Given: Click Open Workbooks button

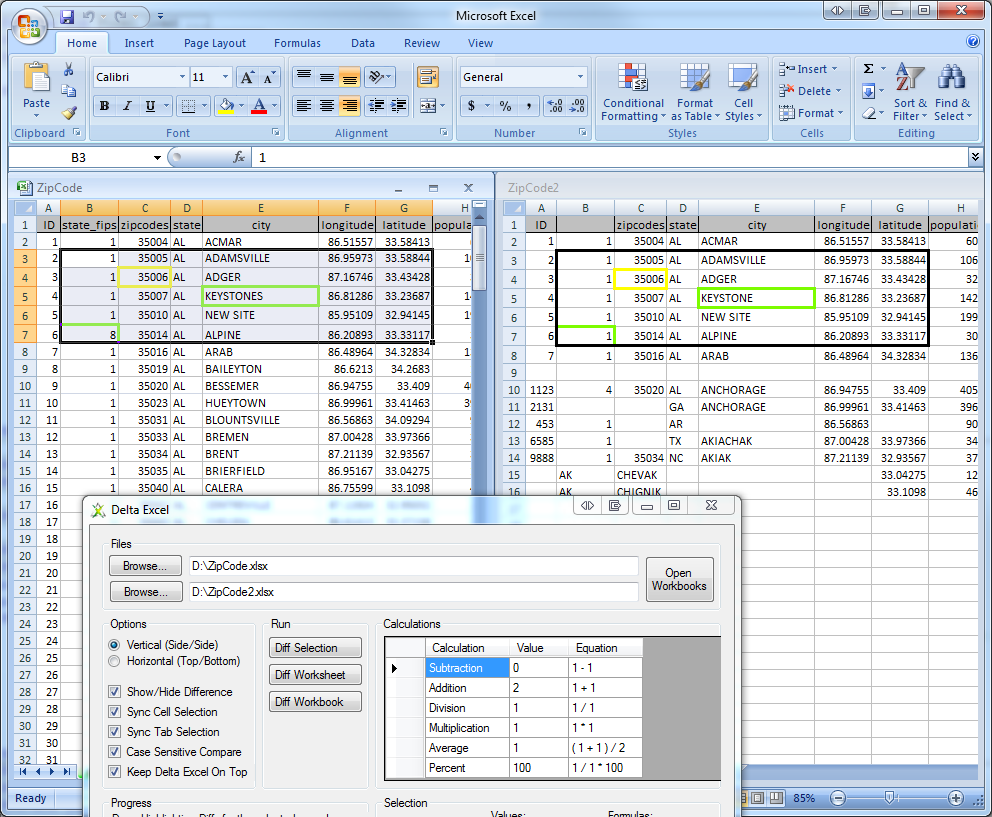Looking at the screenshot, I should point(679,579).
